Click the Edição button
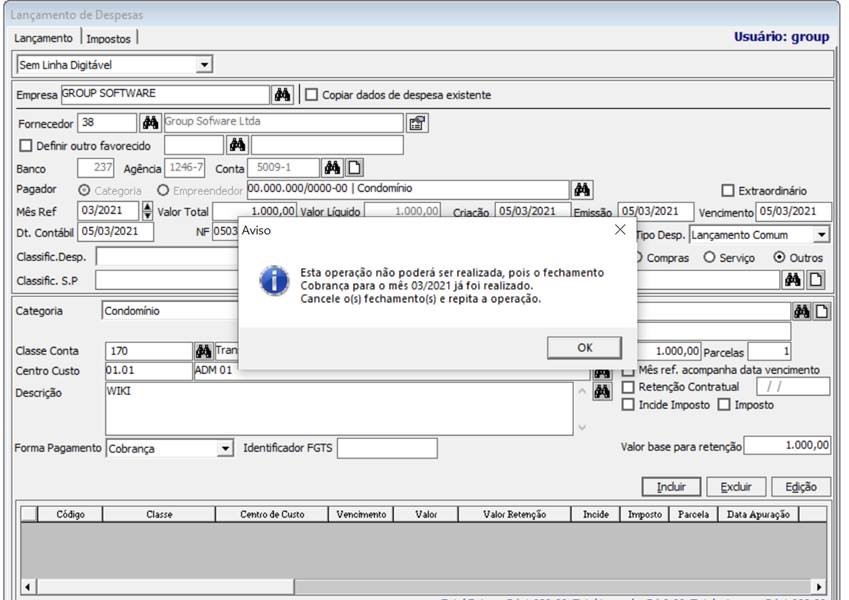The image size is (849, 600). [x=801, y=487]
